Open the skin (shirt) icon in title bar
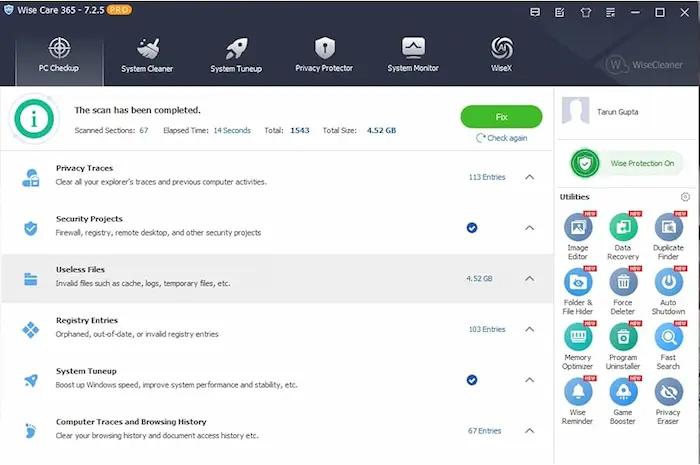Image resolution: width=700 pixels, height=465 pixels. click(585, 12)
